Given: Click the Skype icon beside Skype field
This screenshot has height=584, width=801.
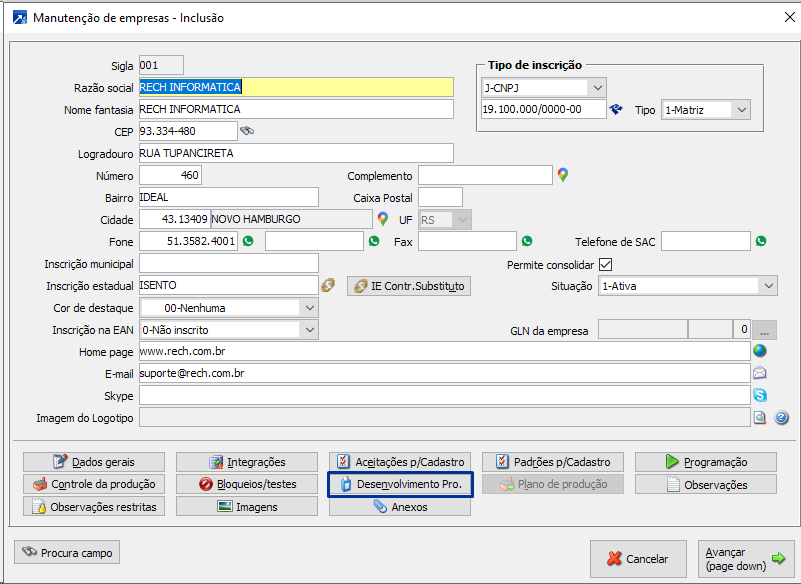Looking at the screenshot, I should coord(760,395).
